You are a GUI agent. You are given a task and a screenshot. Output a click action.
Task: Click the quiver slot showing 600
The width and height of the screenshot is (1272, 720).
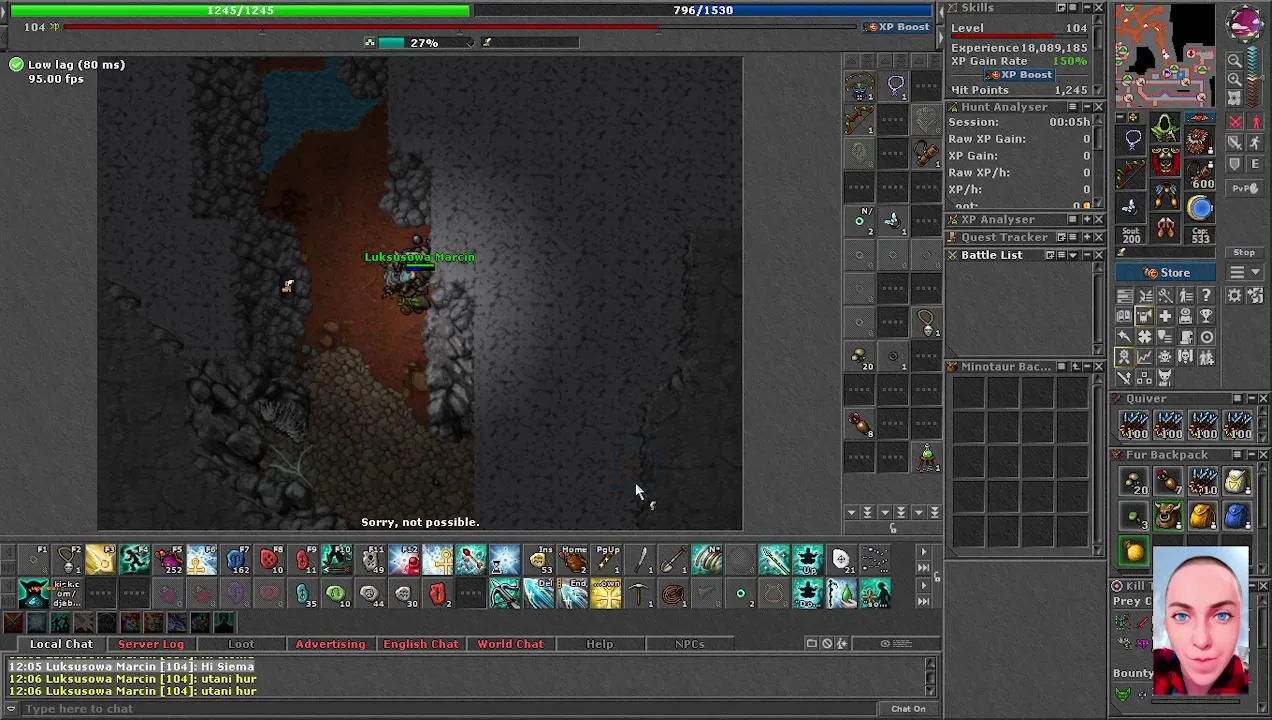coord(1200,175)
